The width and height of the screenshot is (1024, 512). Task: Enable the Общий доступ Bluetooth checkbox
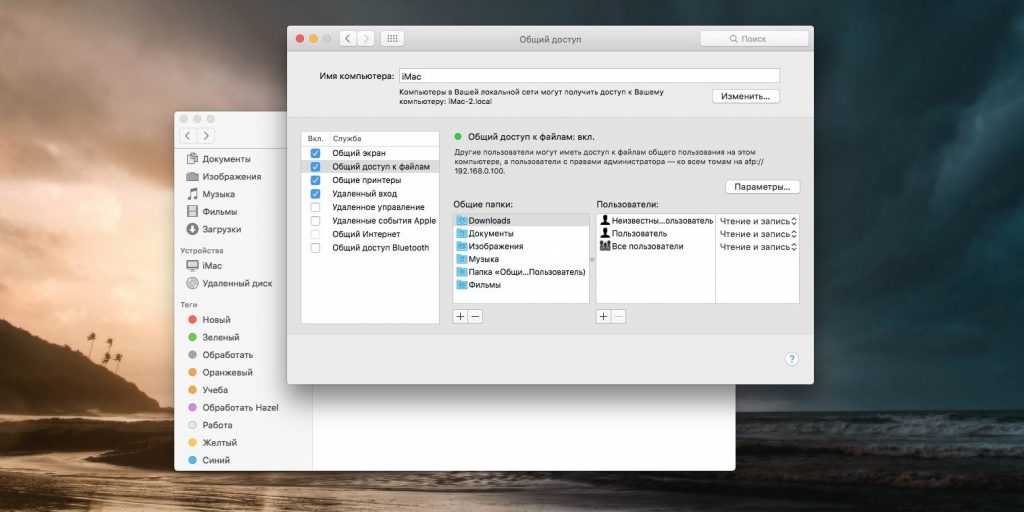coord(315,247)
